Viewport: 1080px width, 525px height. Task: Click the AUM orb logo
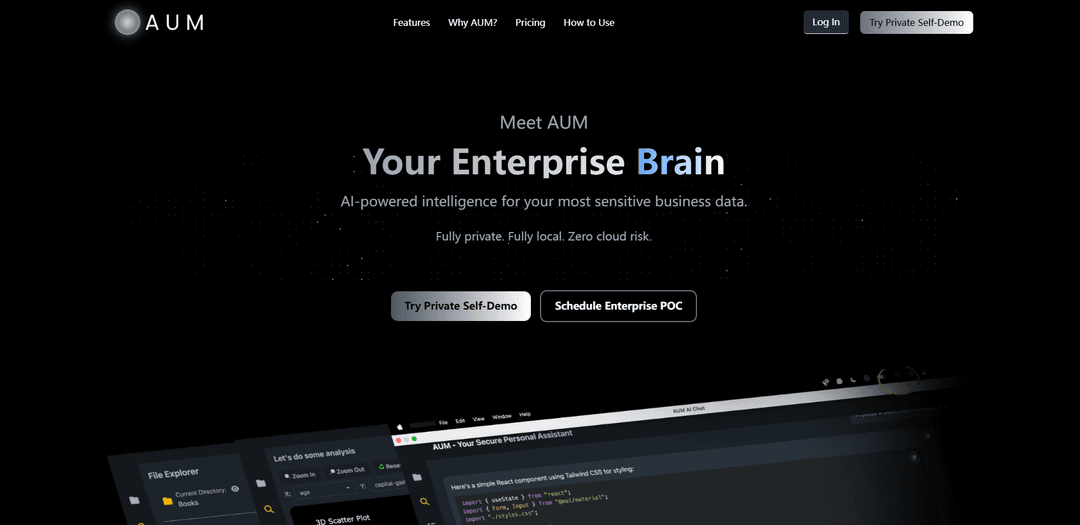[x=127, y=22]
